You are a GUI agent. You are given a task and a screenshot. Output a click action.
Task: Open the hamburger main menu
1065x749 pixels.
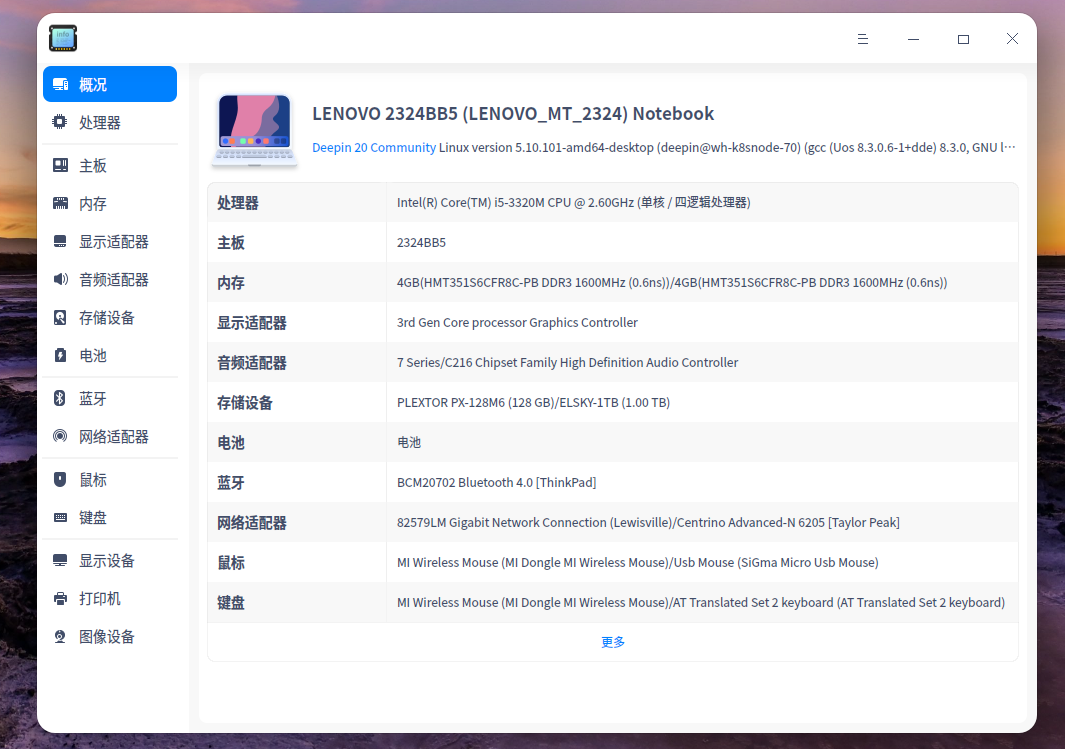pyautogui.click(x=863, y=39)
